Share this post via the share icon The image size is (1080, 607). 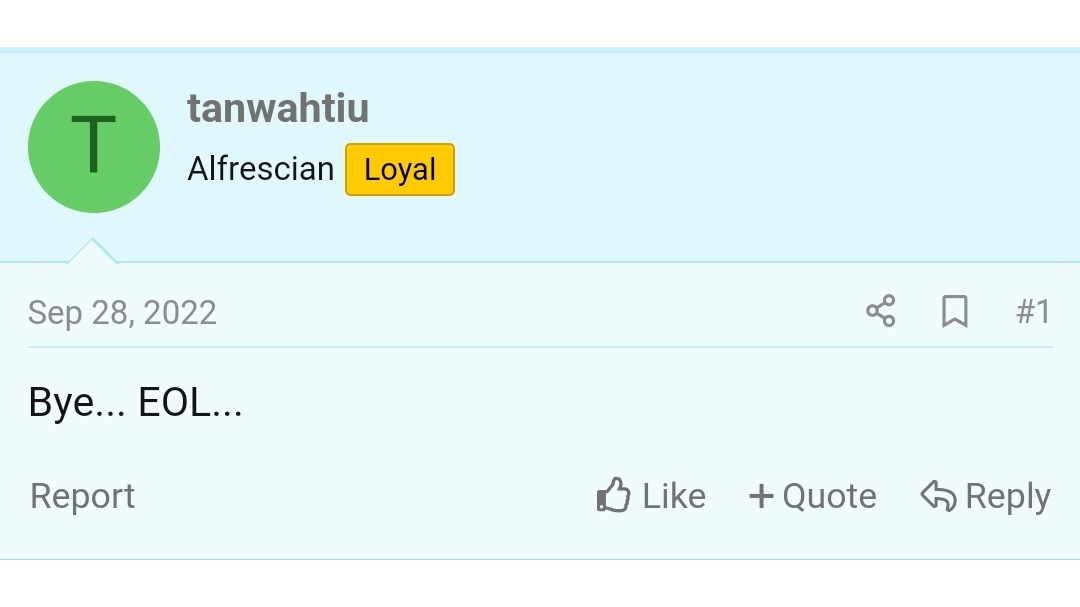point(880,311)
